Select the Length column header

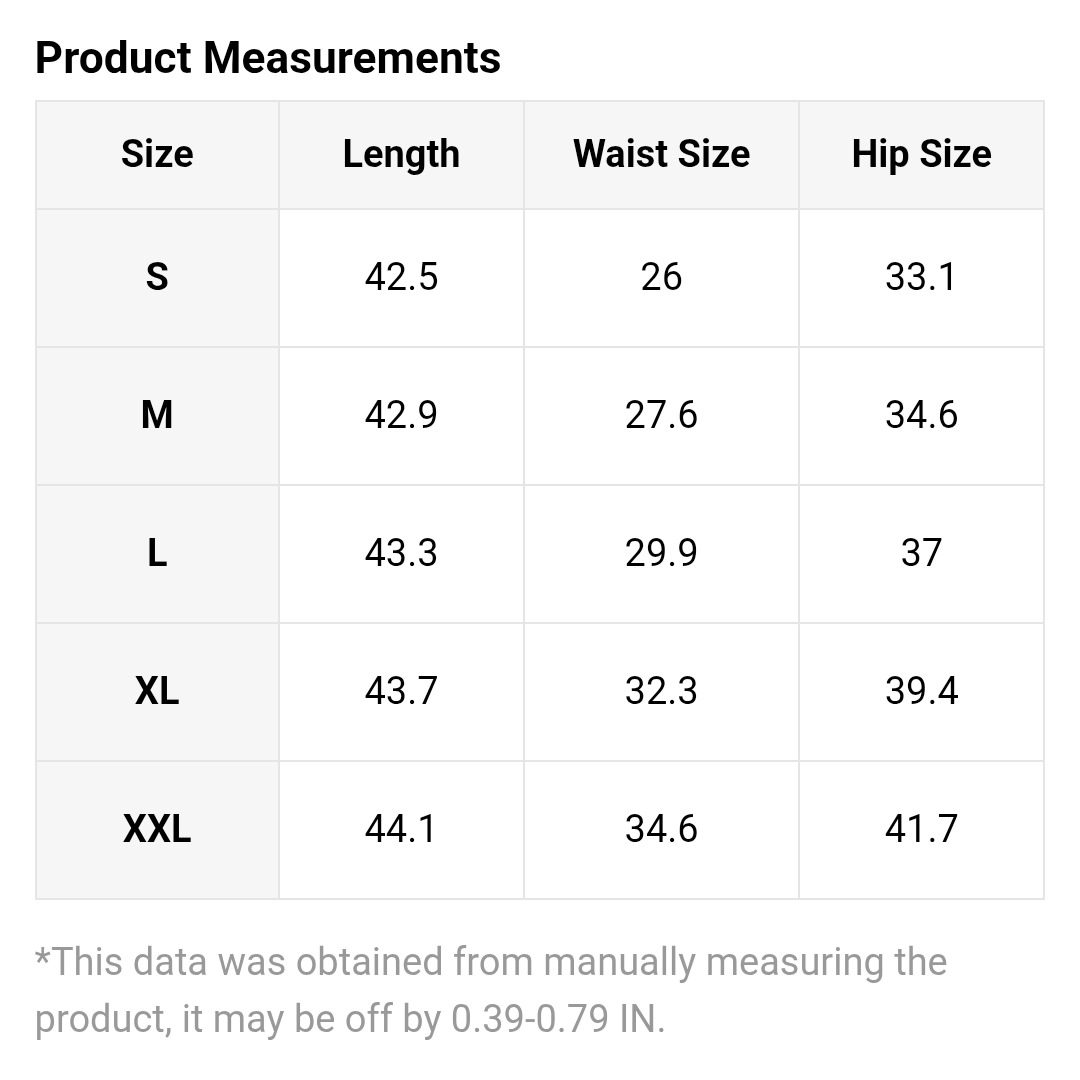(401, 154)
